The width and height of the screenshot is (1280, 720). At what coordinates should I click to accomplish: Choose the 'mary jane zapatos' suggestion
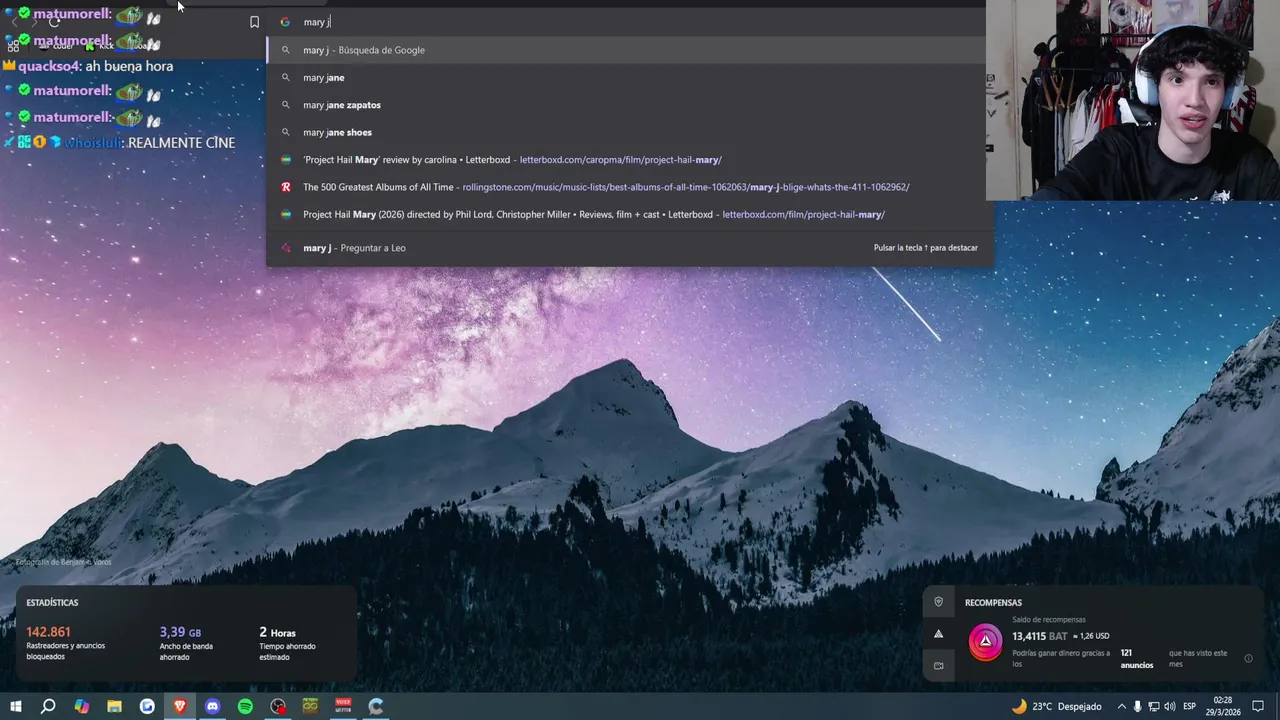[x=630, y=105]
